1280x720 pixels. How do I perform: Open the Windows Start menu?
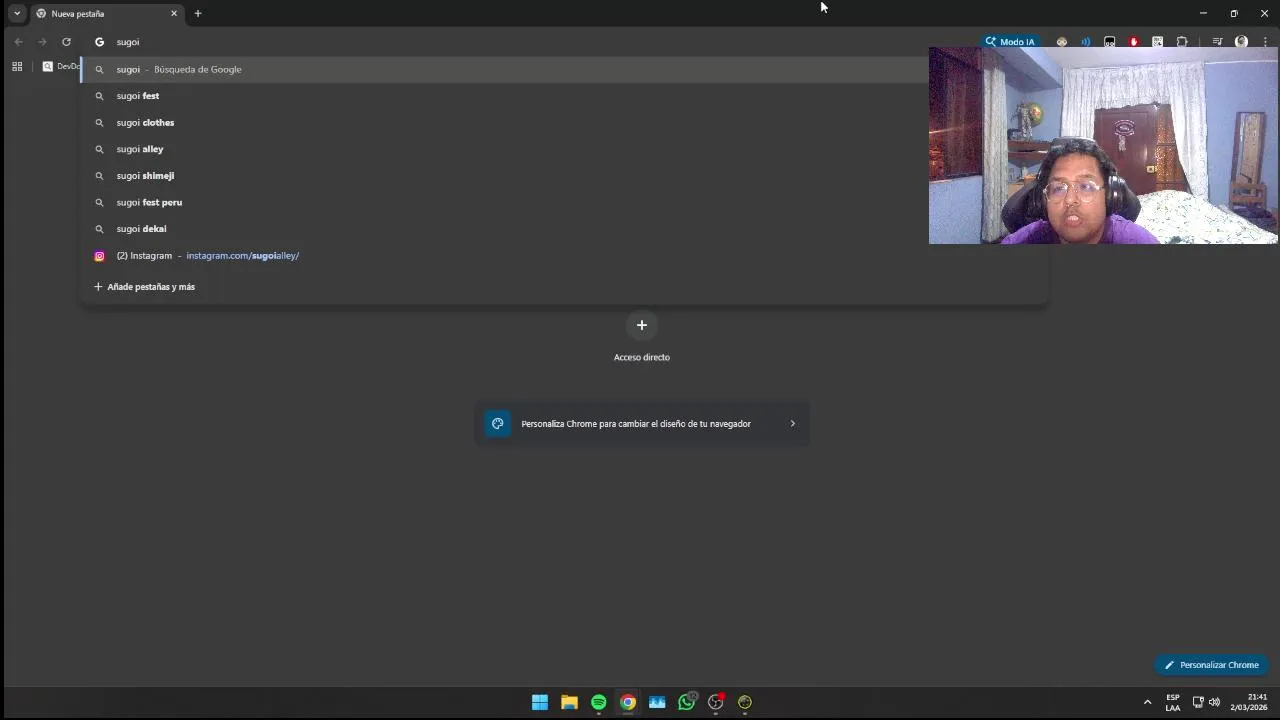[540, 702]
